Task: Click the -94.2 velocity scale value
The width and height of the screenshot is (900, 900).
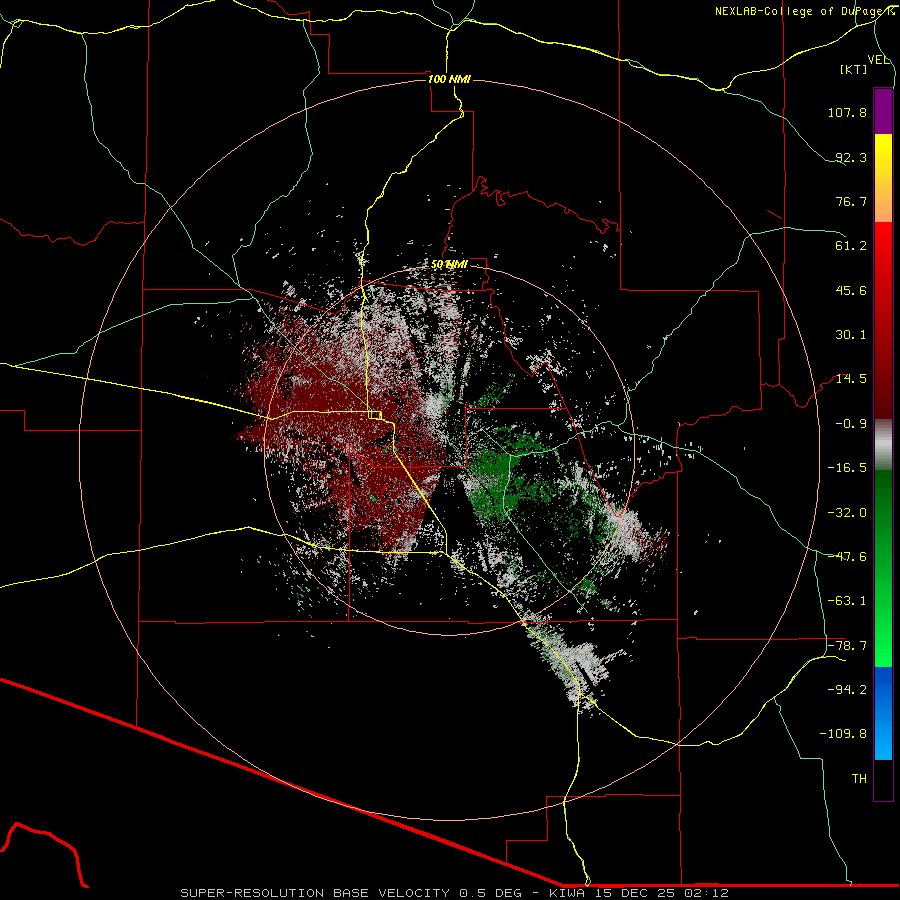Action: click(x=847, y=690)
